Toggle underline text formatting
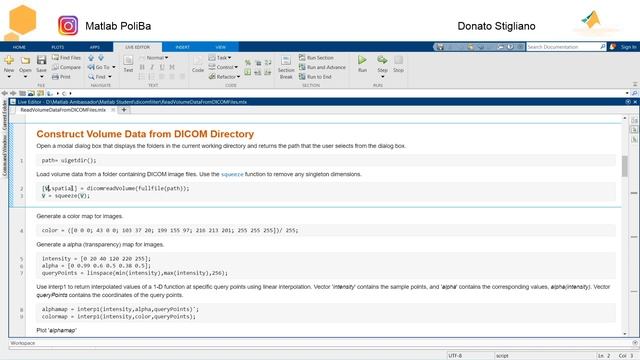 click(x=162, y=67)
